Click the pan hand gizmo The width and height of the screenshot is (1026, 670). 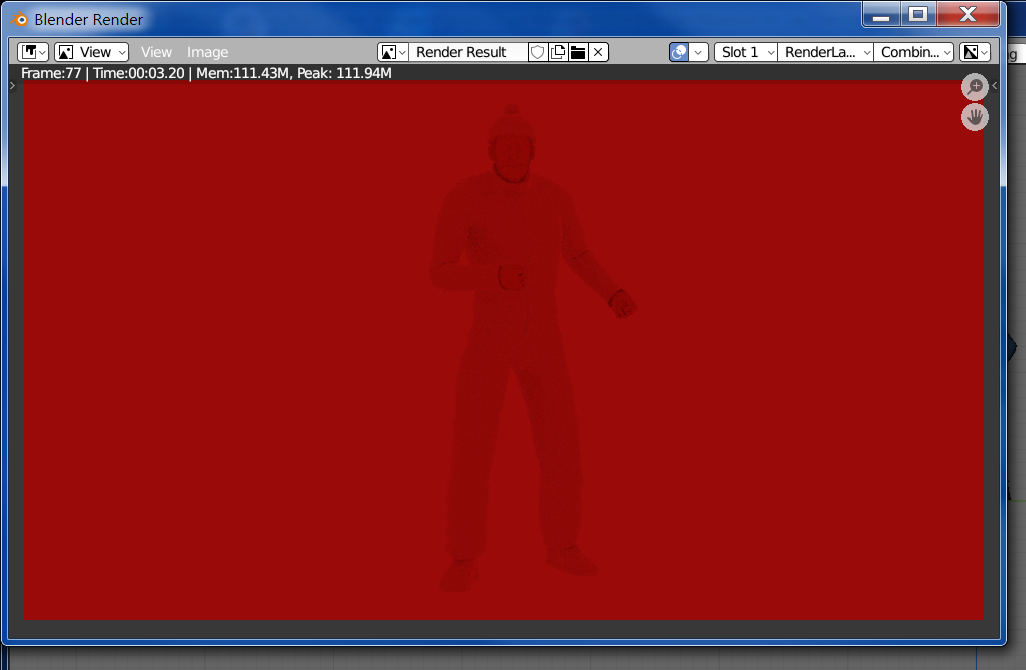(x=975, y=117)
